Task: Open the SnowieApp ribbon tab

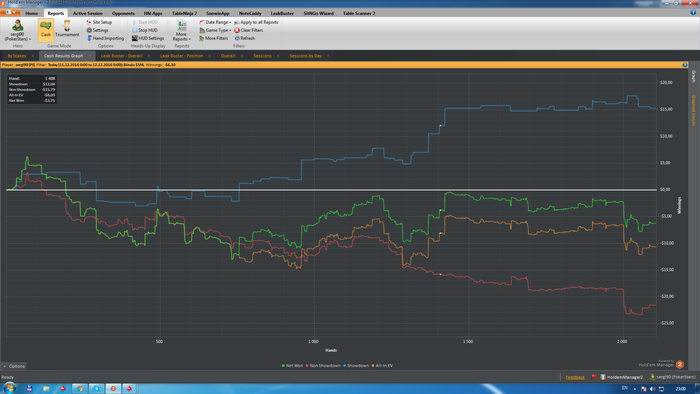Action: coord(217,13)
